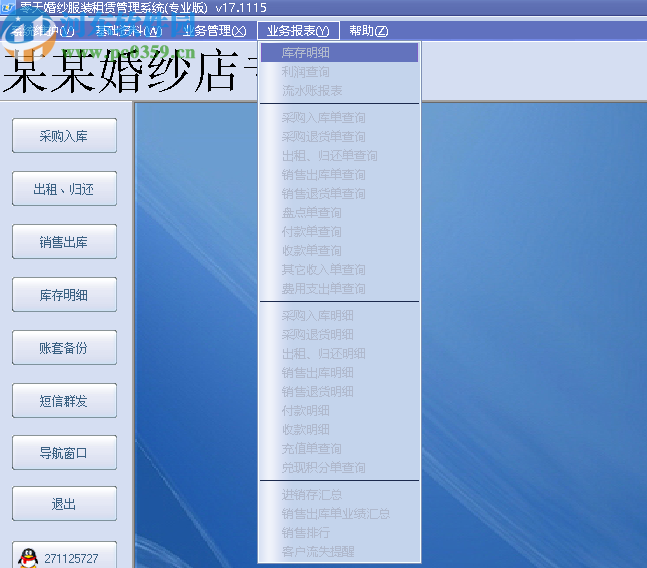Choose 进销存汇总 report
647x568 pixels.
pos(339,495)
